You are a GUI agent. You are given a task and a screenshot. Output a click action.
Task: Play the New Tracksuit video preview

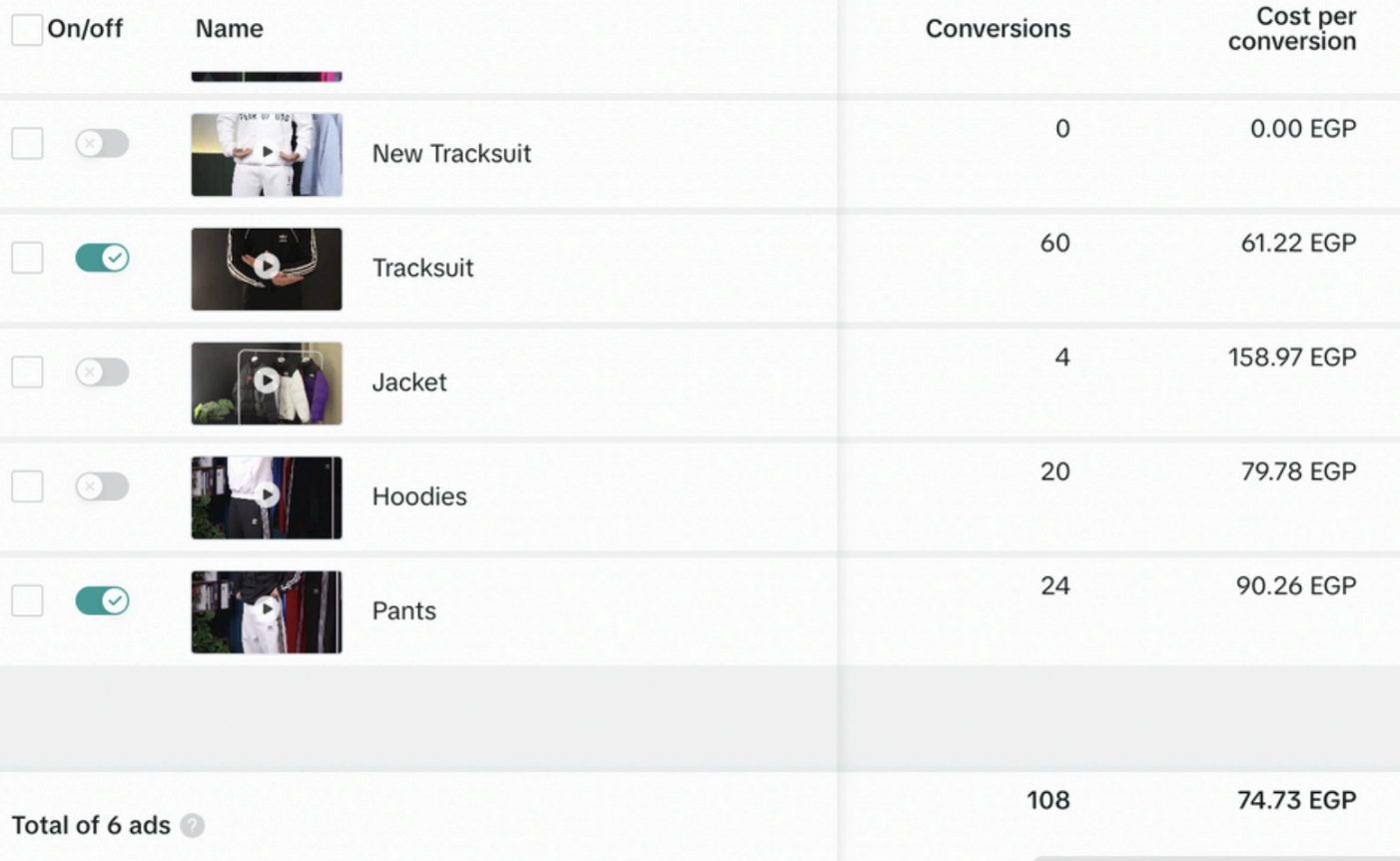pyautogui.click(x=266, y=155)
